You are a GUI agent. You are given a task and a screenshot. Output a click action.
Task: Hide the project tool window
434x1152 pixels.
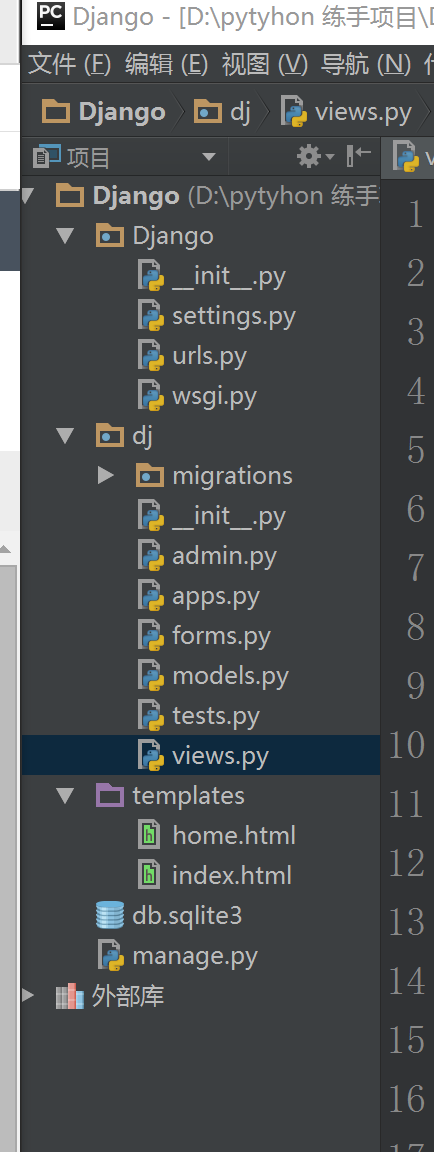[359, 156]
